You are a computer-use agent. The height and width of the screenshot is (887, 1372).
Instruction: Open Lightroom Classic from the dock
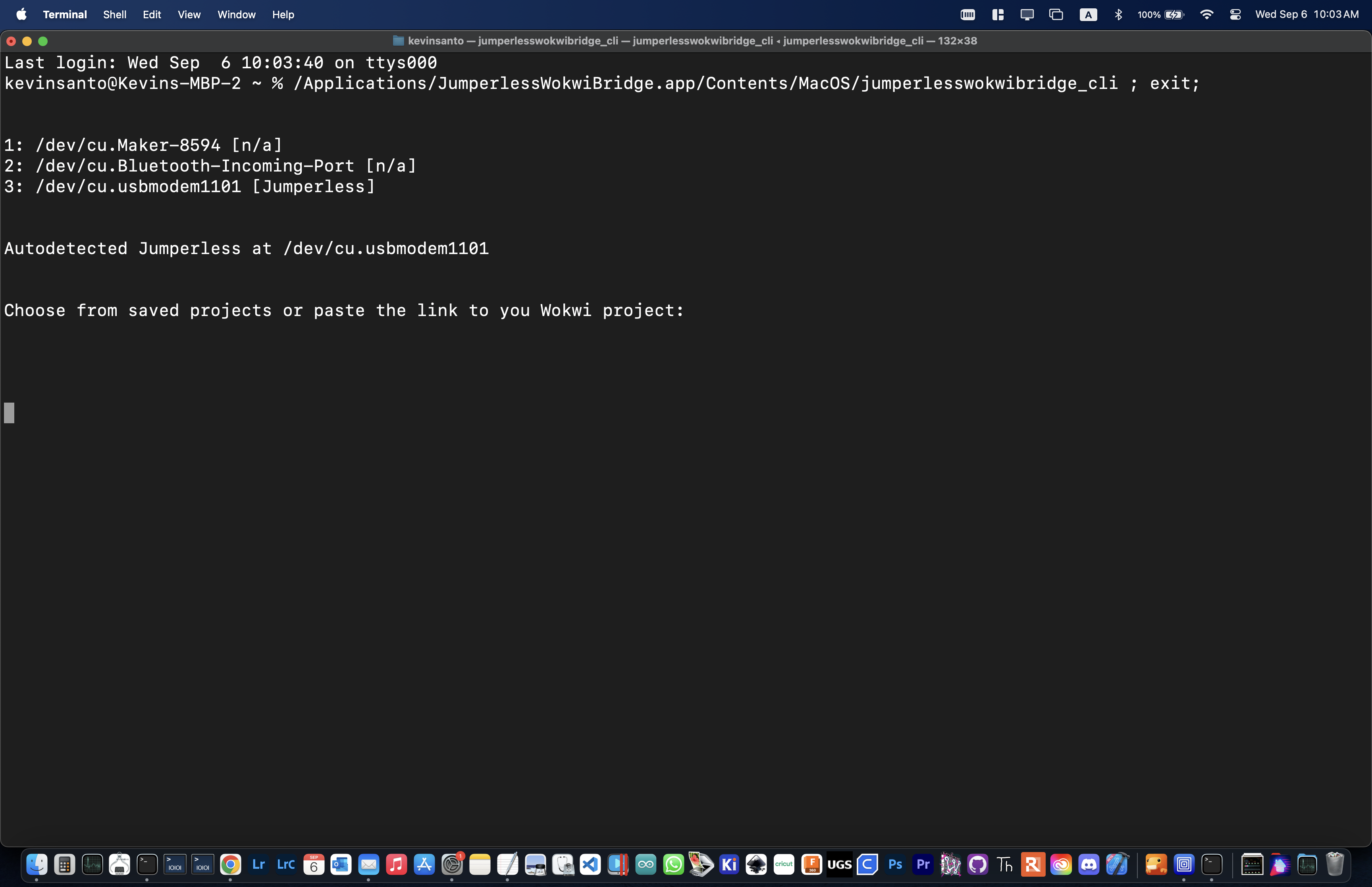tap(285, 864)
